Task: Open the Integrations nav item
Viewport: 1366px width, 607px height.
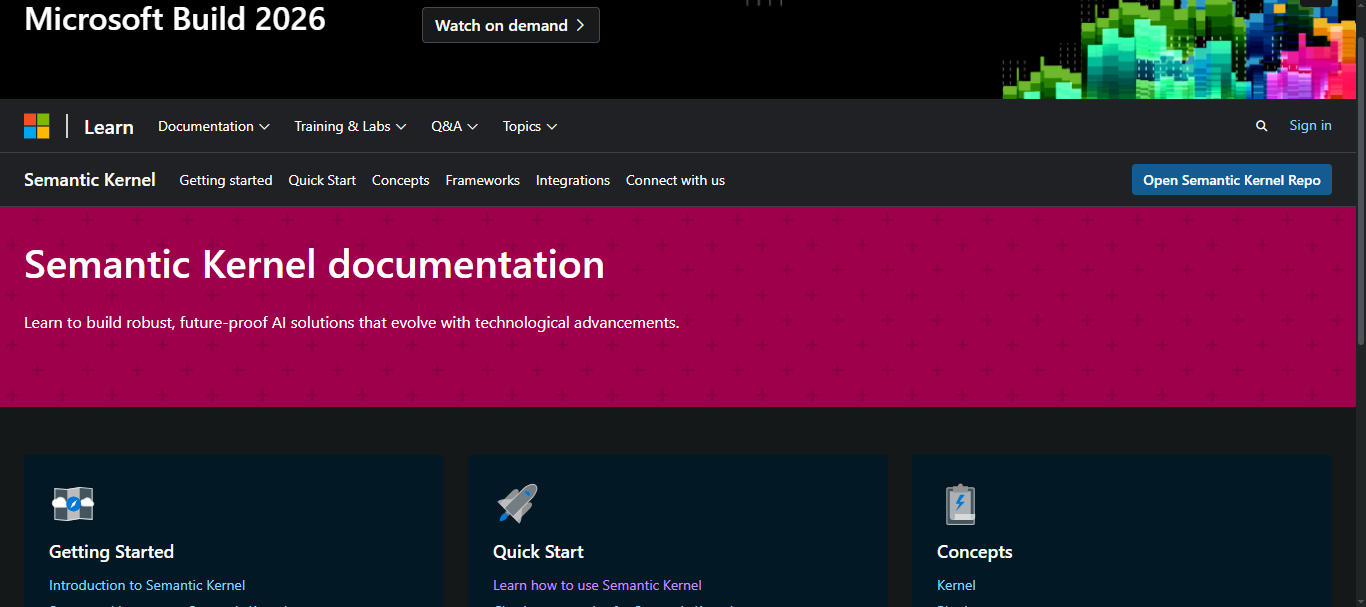Action: [x=573, y=180]
